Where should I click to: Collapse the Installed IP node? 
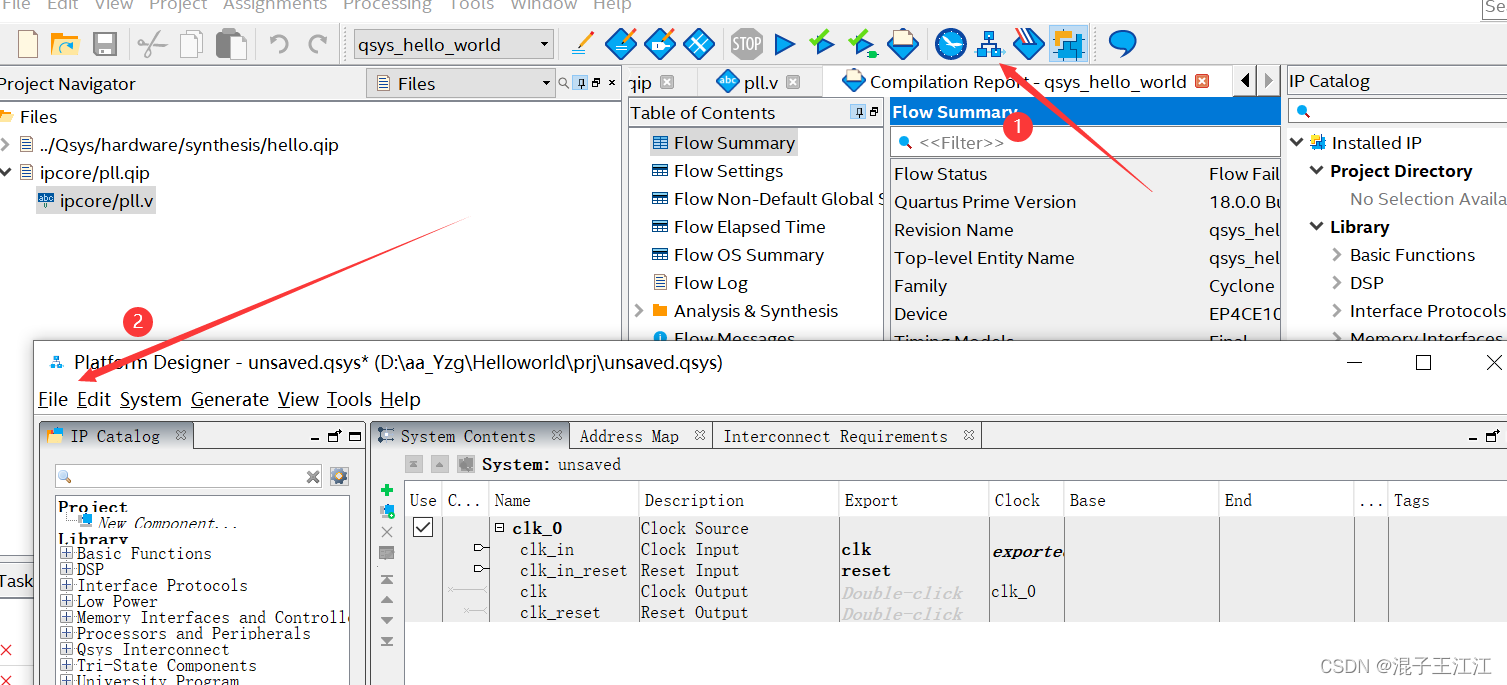pyautogui.click(x=1297, y=143)
